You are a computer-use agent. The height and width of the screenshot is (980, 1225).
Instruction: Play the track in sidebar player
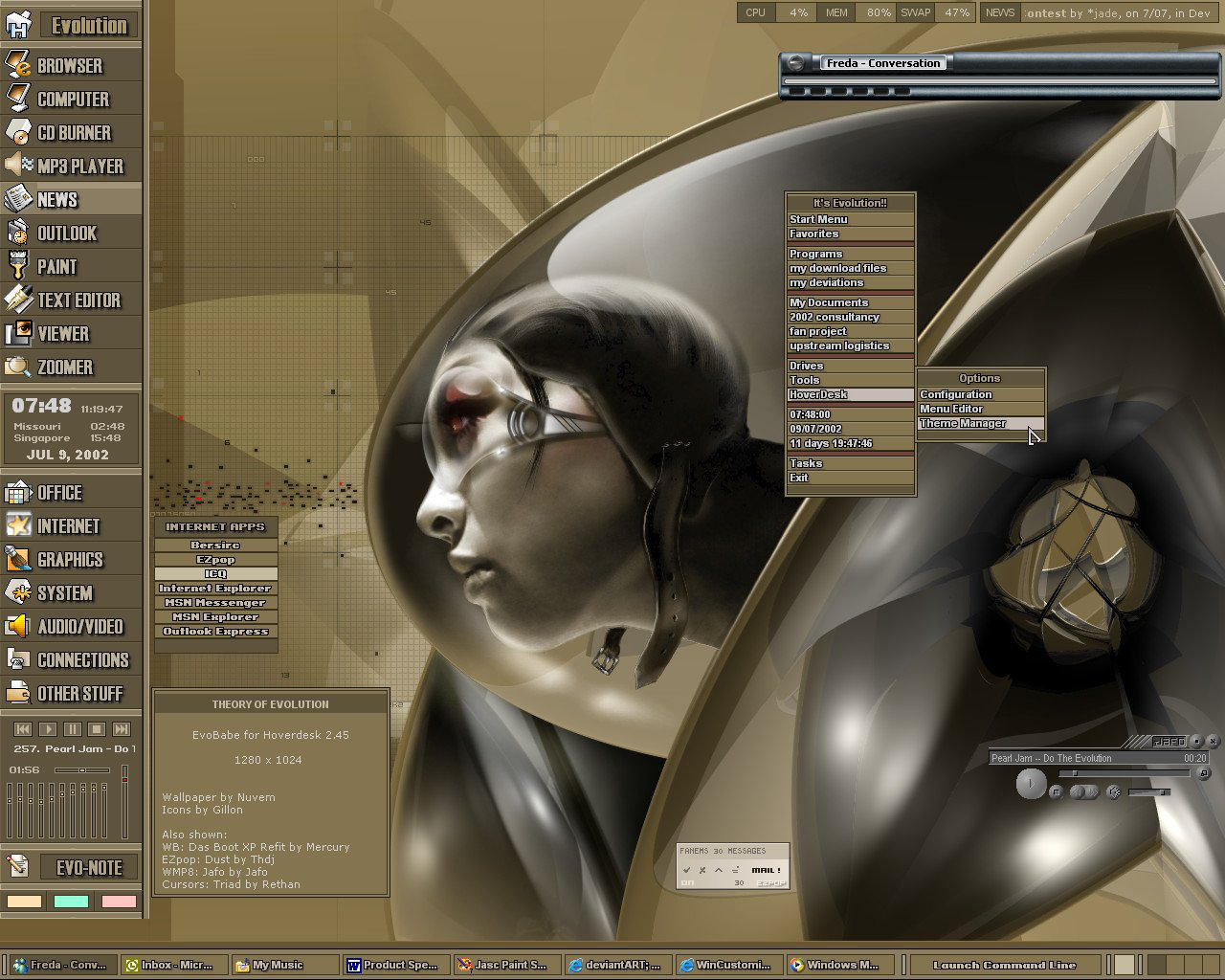pos(48,728)
